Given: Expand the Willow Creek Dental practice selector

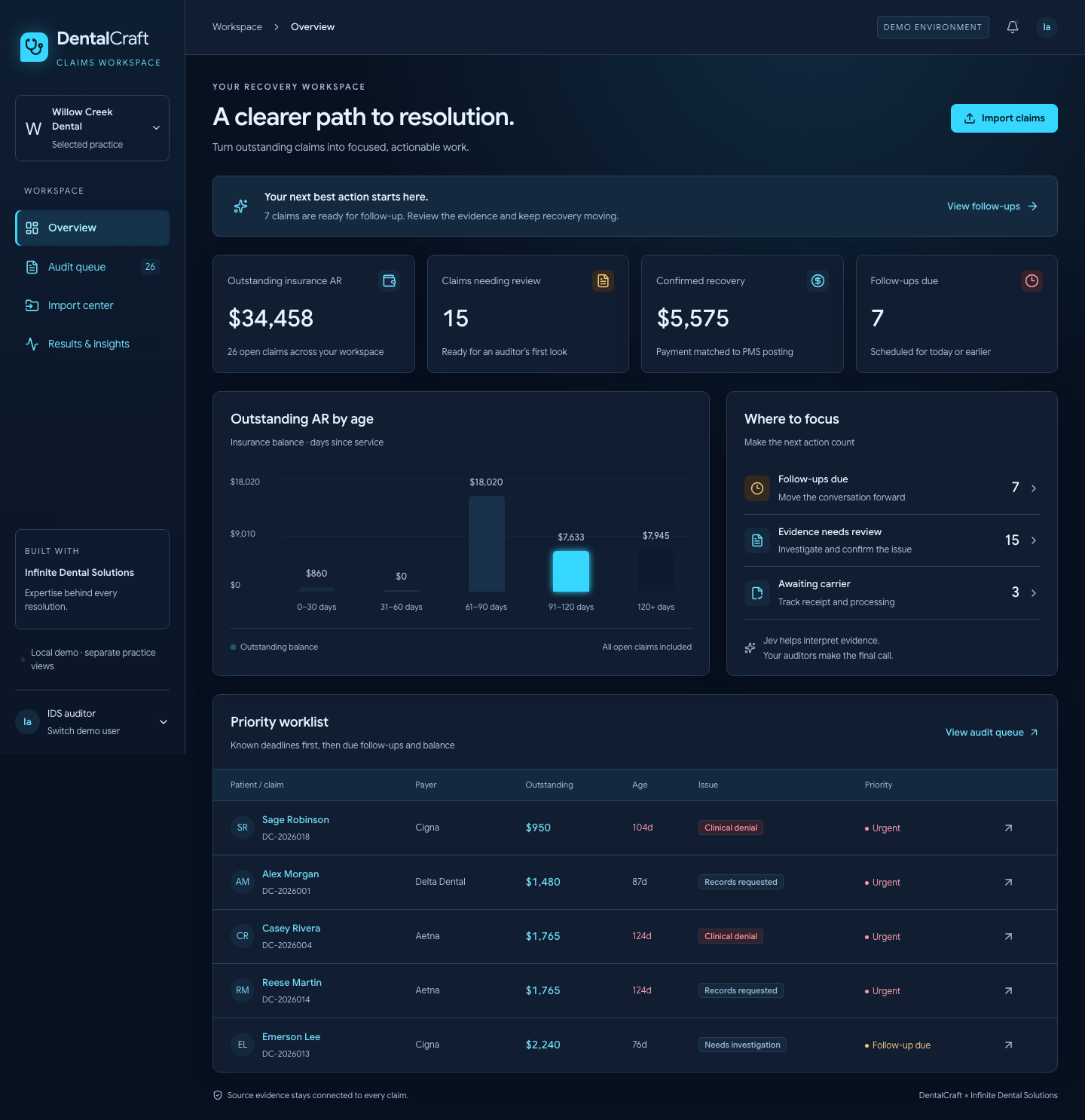Looking at the screenshot, I should tap(92, 128).
